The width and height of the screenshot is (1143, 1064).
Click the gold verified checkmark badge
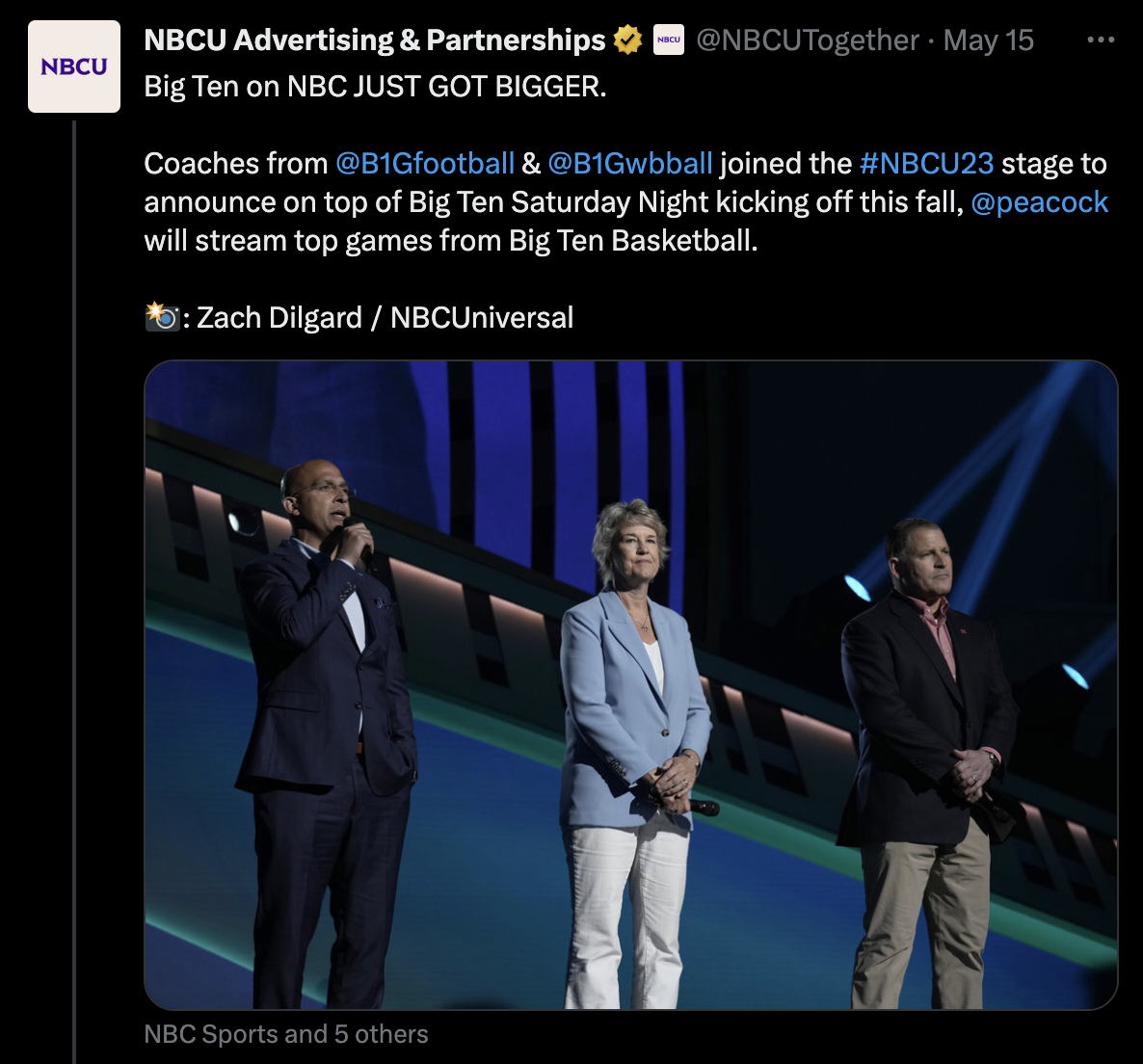pyautogui.click(x=627, y=40)
